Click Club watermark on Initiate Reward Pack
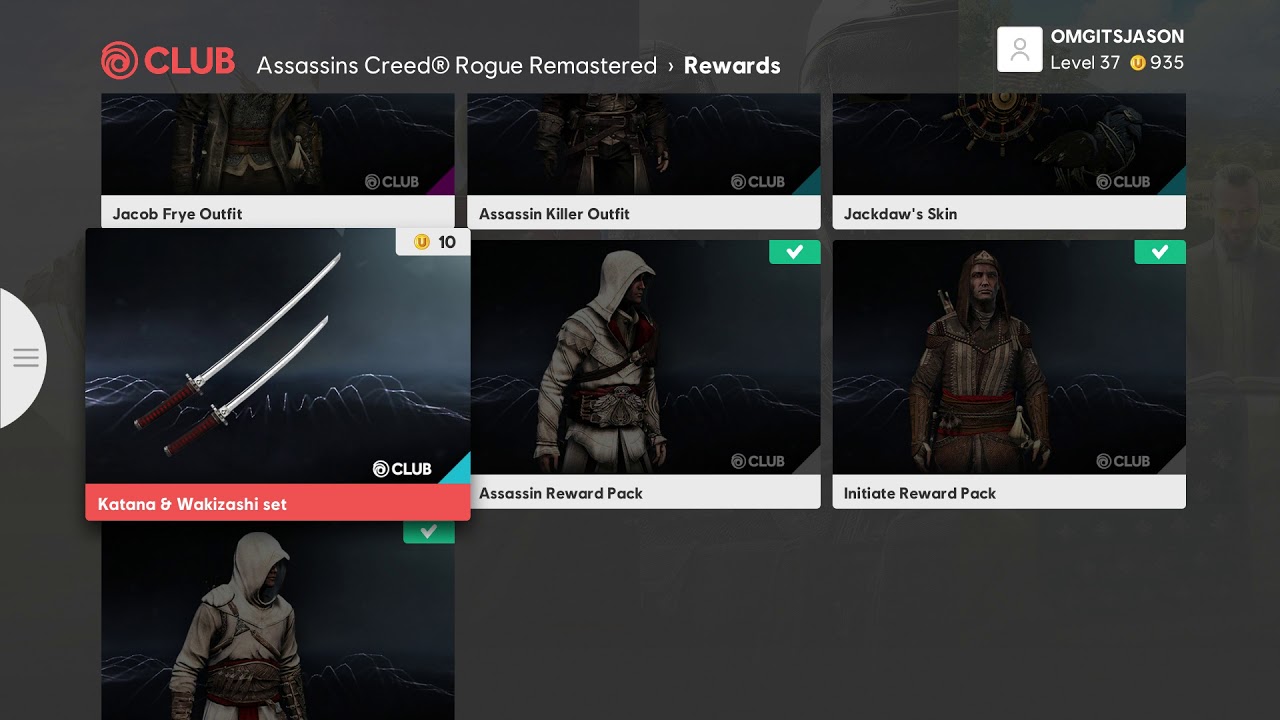The height and width of the screenshot is (720, 1280). (1123, 461)
